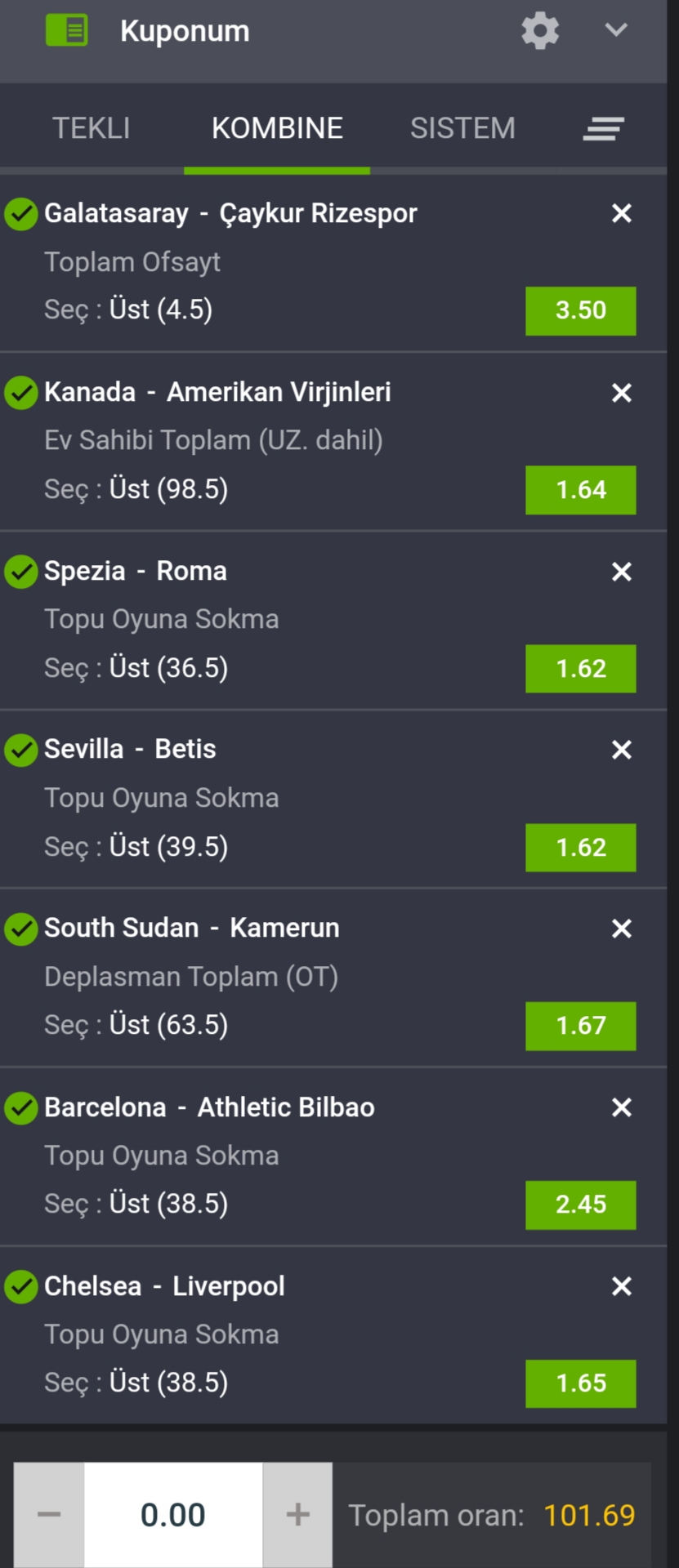Select the KOMBINE tab
679x1568 pixels.
tap(277, 128)
